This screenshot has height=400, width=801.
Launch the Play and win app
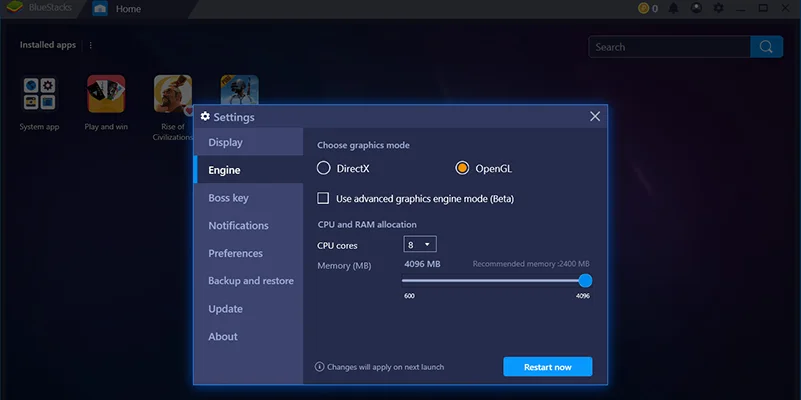tap(106, 94)
